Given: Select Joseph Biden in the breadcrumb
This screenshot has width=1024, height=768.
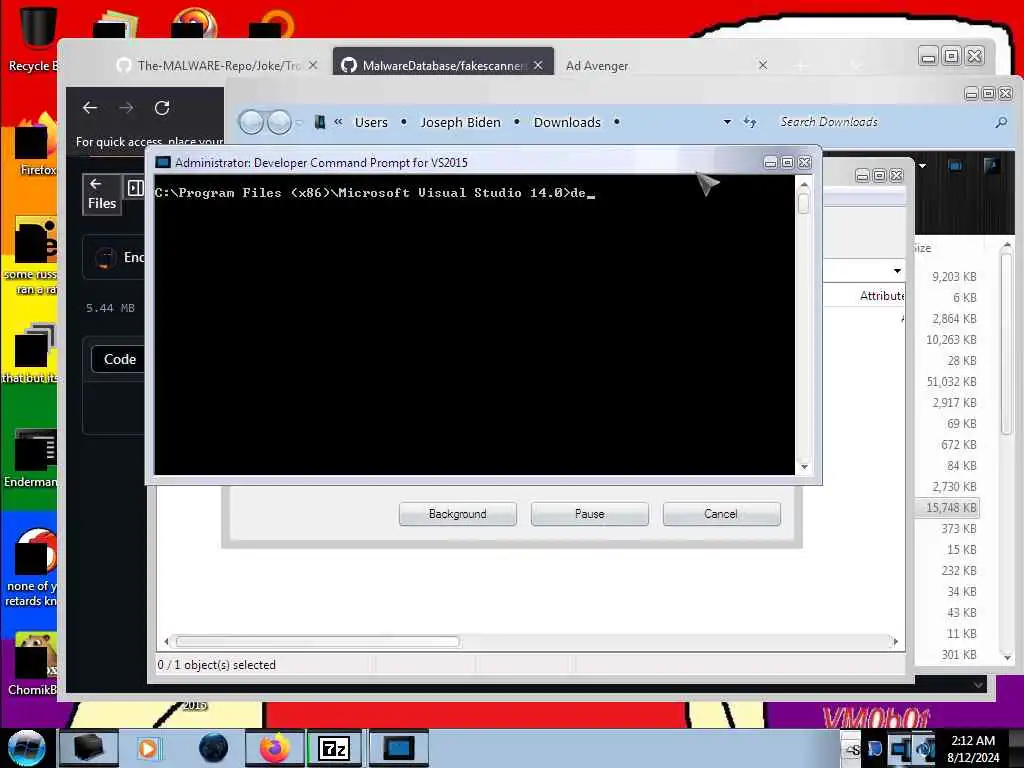Looking at the screenshot, I should coord(460,122).
